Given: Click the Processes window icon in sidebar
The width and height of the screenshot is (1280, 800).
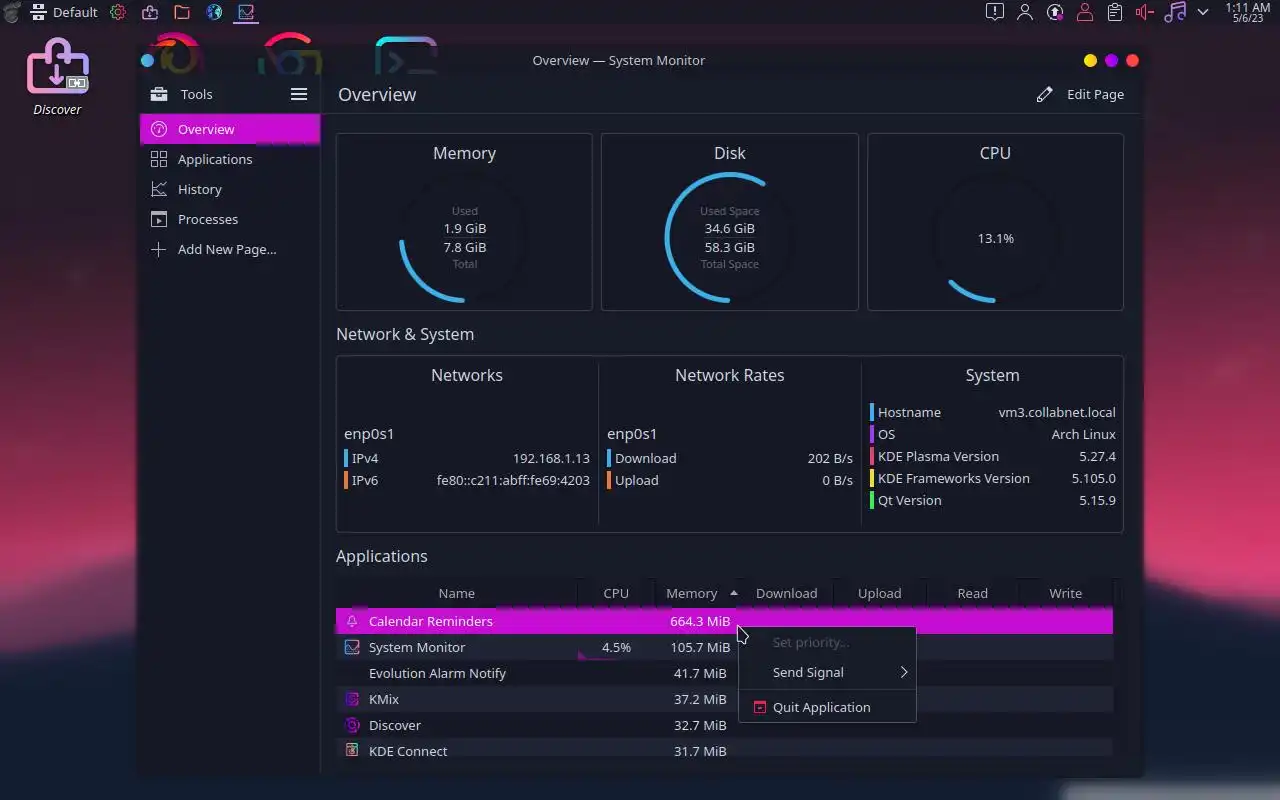Looking at the screenshot, I should pyautogui.click(x=158, y=219).
